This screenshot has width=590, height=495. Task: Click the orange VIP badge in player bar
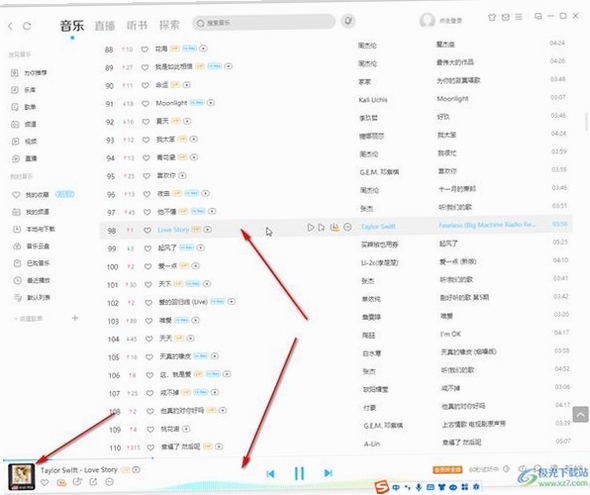[x=447, y=470]
